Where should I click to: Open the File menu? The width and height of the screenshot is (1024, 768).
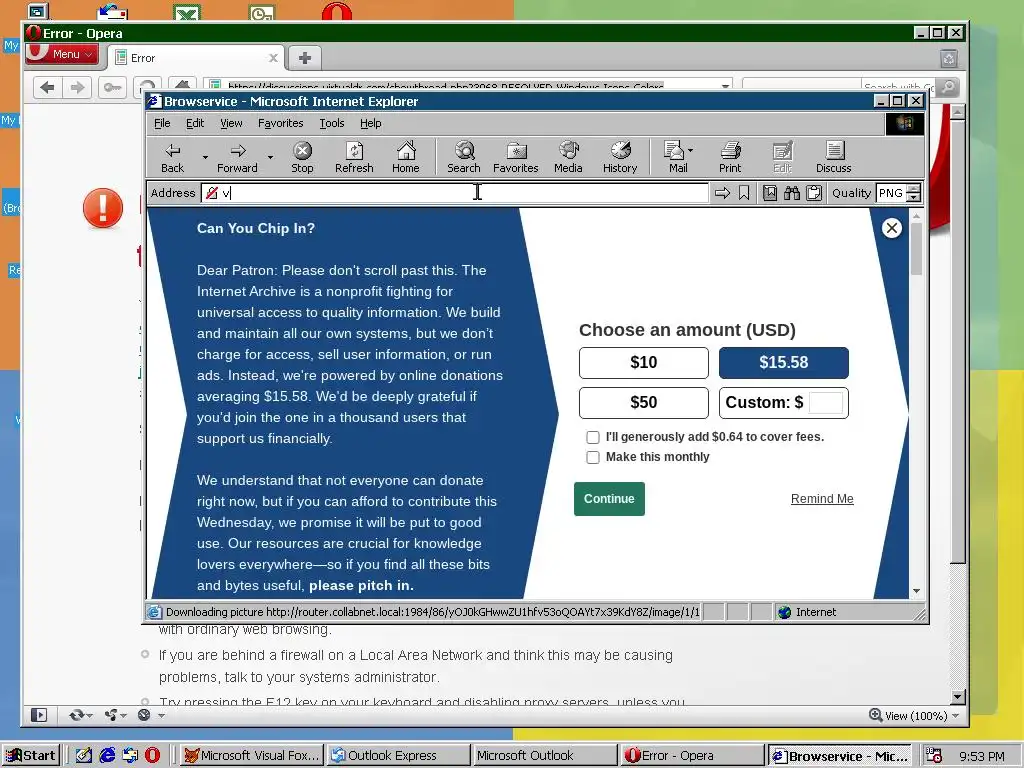tap(162, 123)
